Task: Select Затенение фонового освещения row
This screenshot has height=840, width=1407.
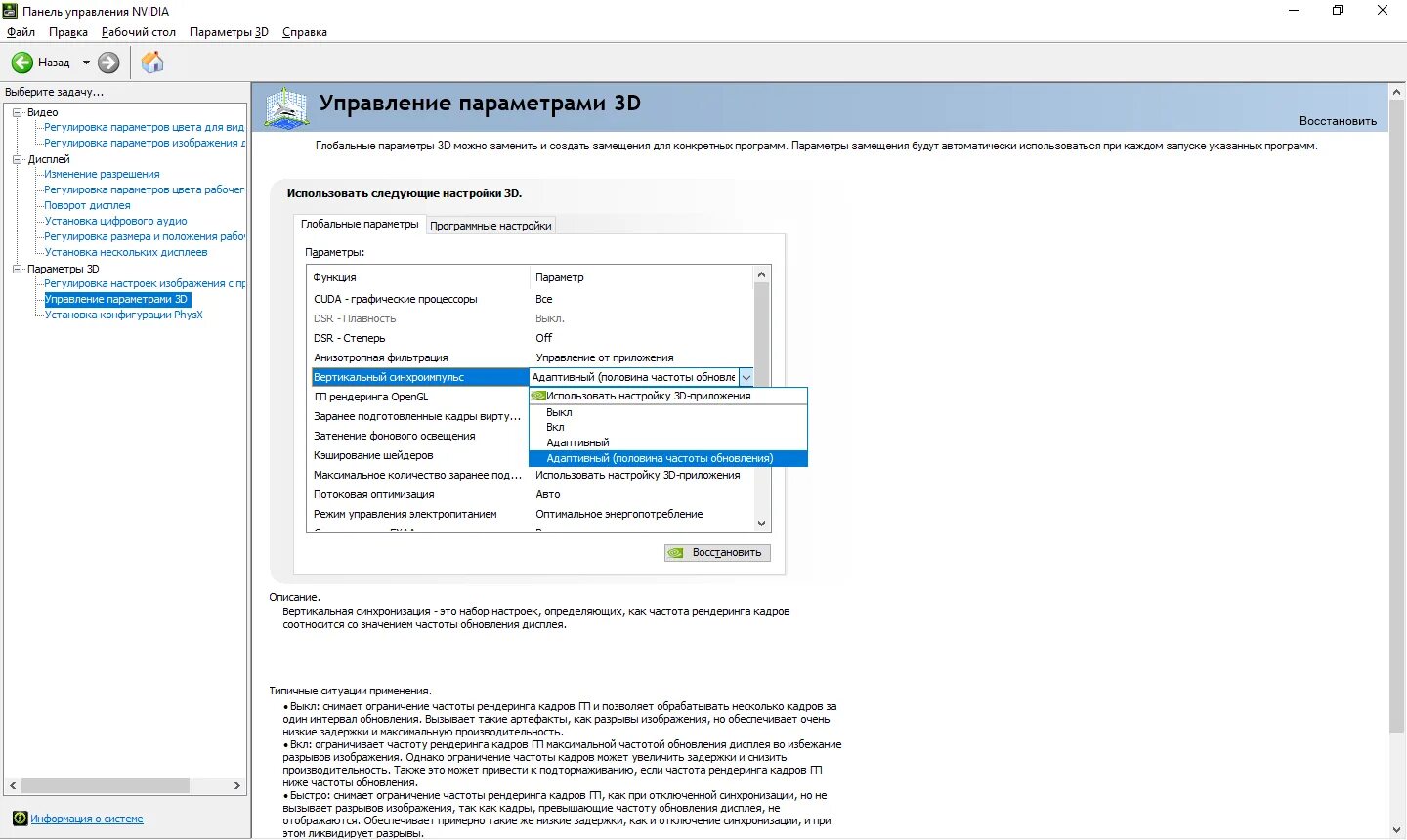Action: point(419,436)
